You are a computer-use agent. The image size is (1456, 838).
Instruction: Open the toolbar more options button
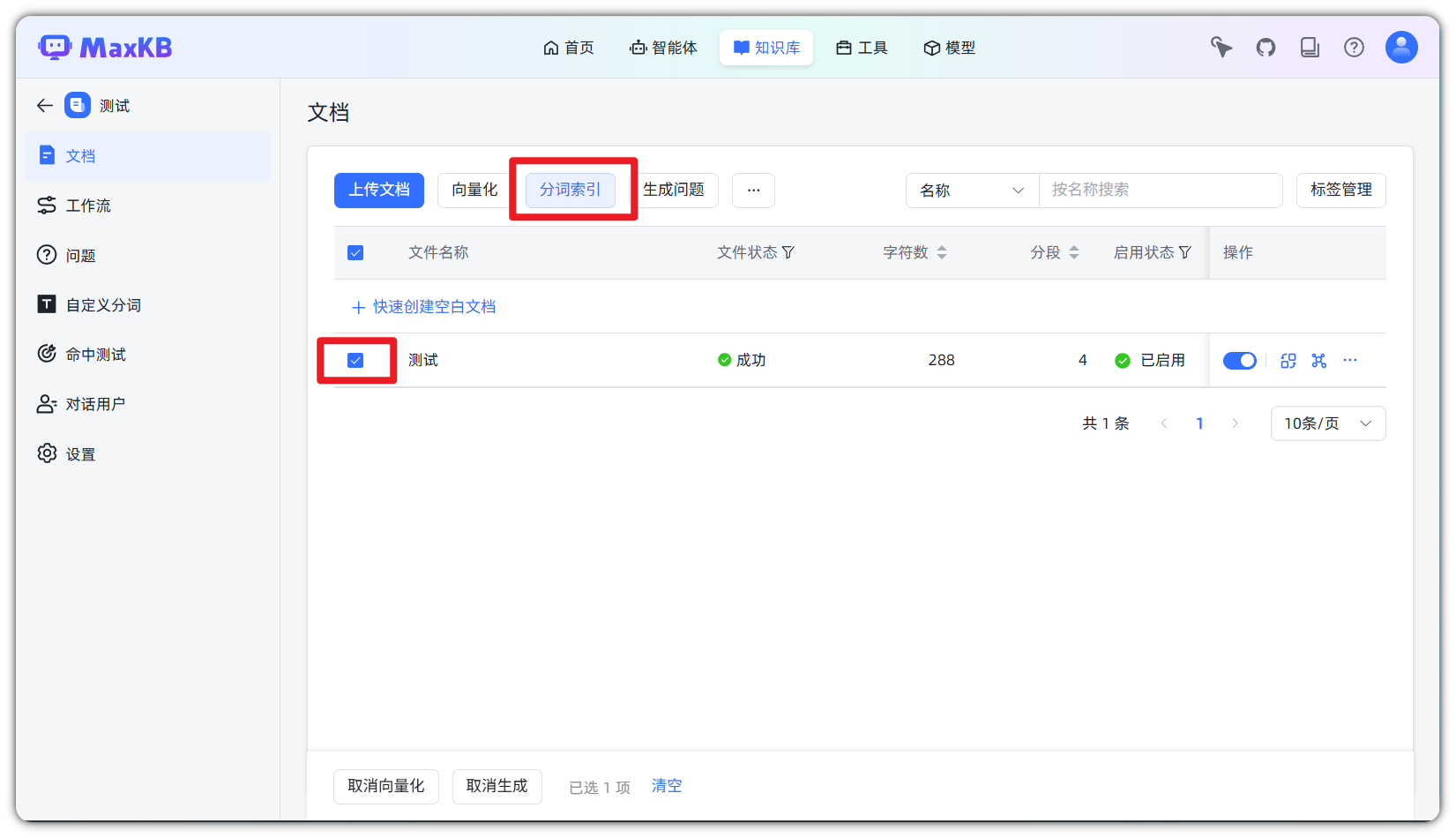tap(753, 190)
